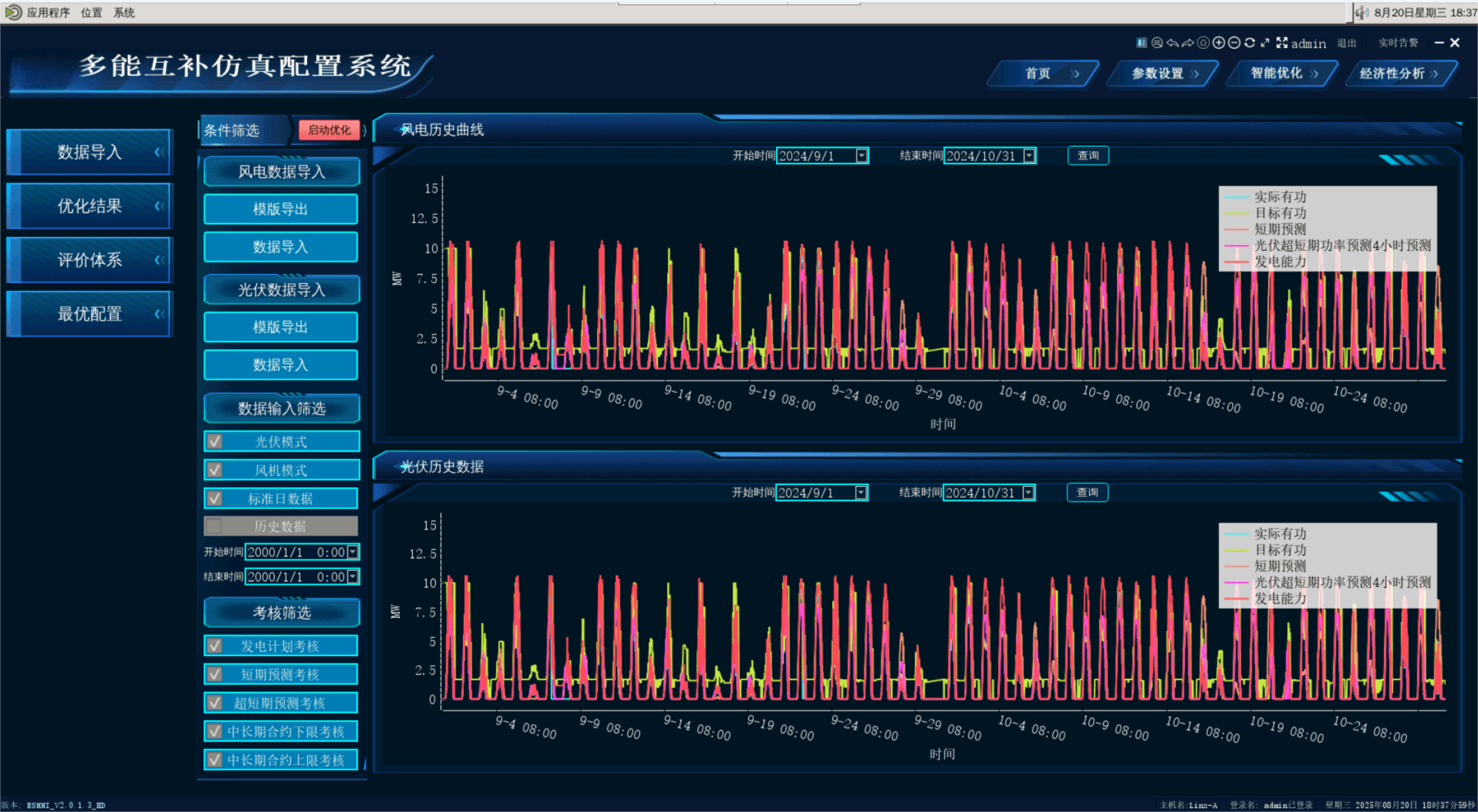Open the system volume speaker icon
1478x812 pixels.
pyautogui.click(x=1361, y=12)
